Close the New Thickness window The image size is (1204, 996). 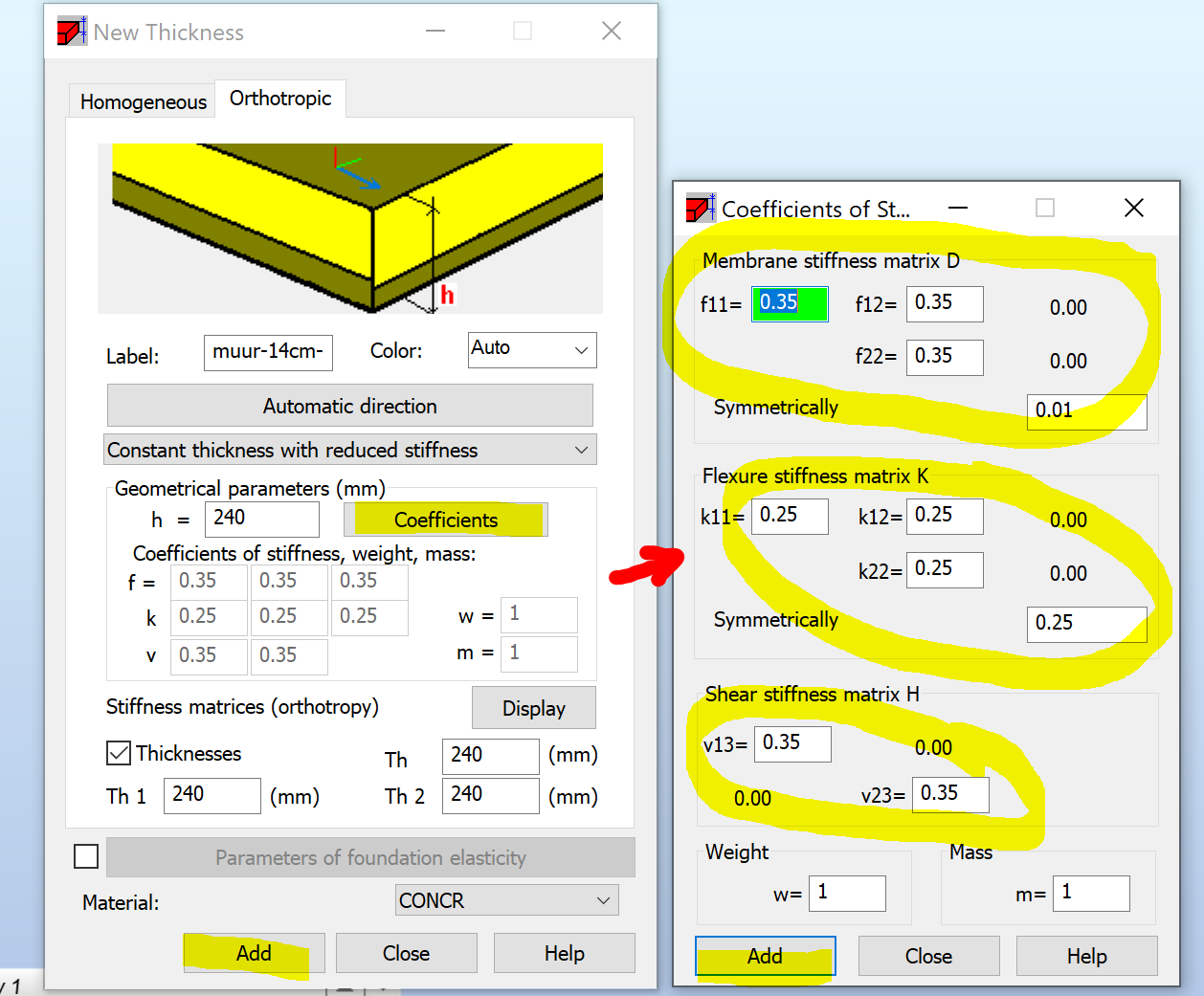[x=612, y=31]
